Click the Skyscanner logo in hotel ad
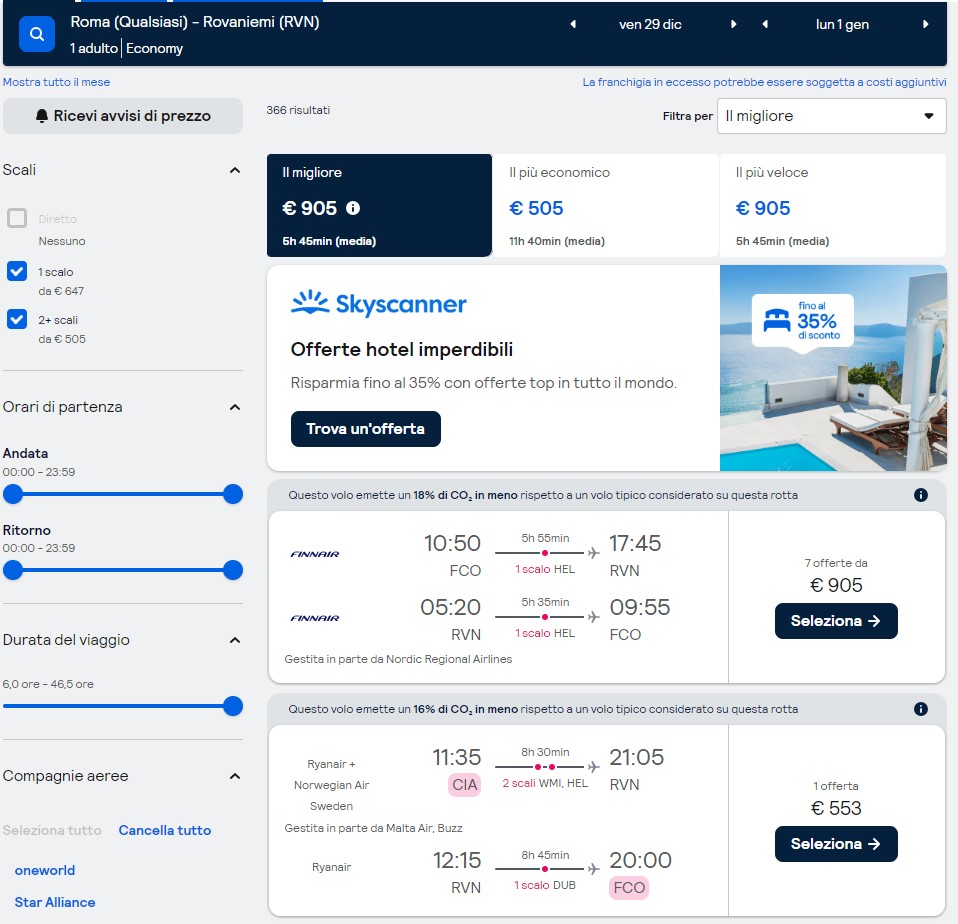The image size is (958, 924). (379, 303)
